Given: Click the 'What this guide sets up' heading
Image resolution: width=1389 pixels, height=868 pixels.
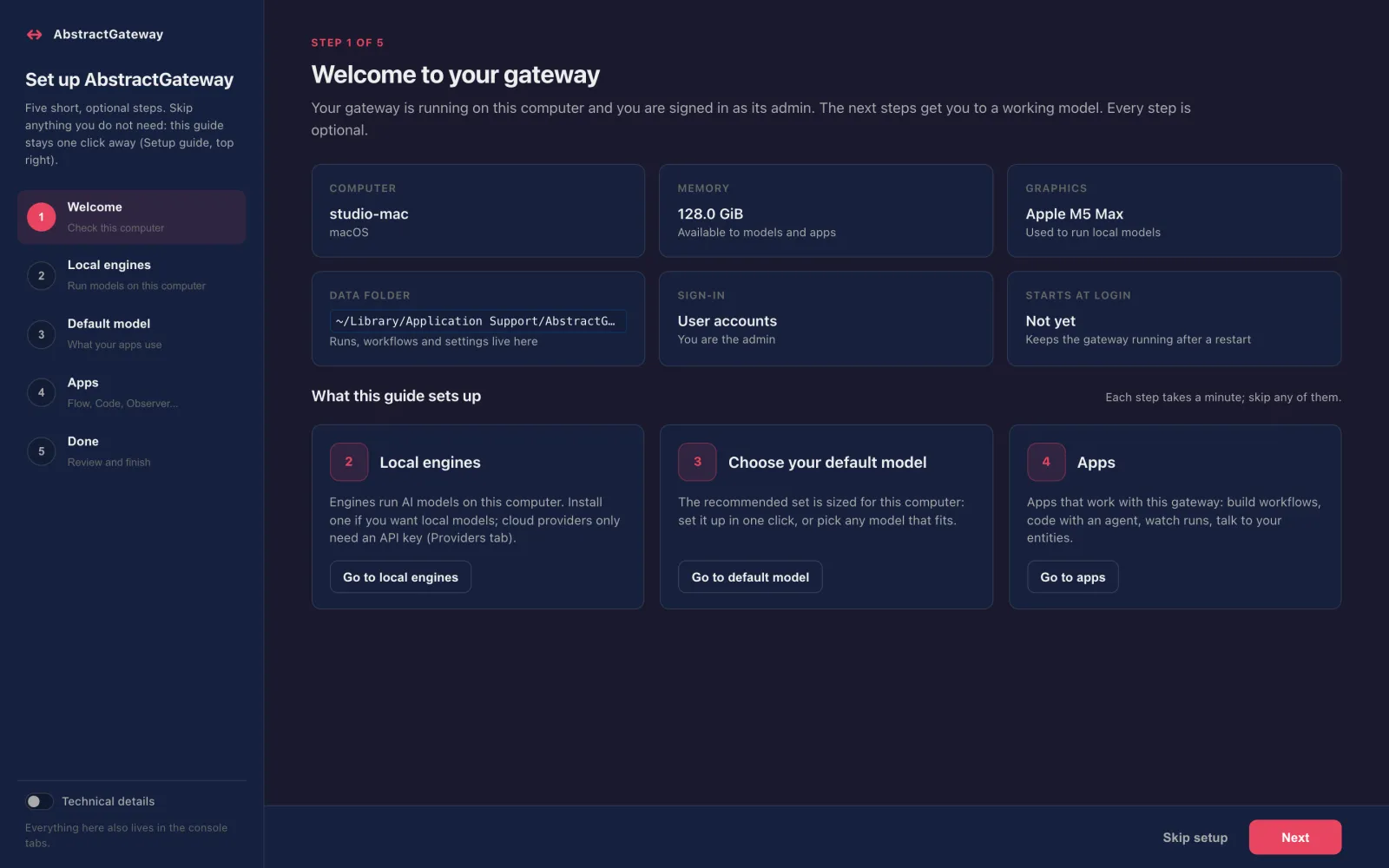Looking at the screenshot, I should coord(396,396).
